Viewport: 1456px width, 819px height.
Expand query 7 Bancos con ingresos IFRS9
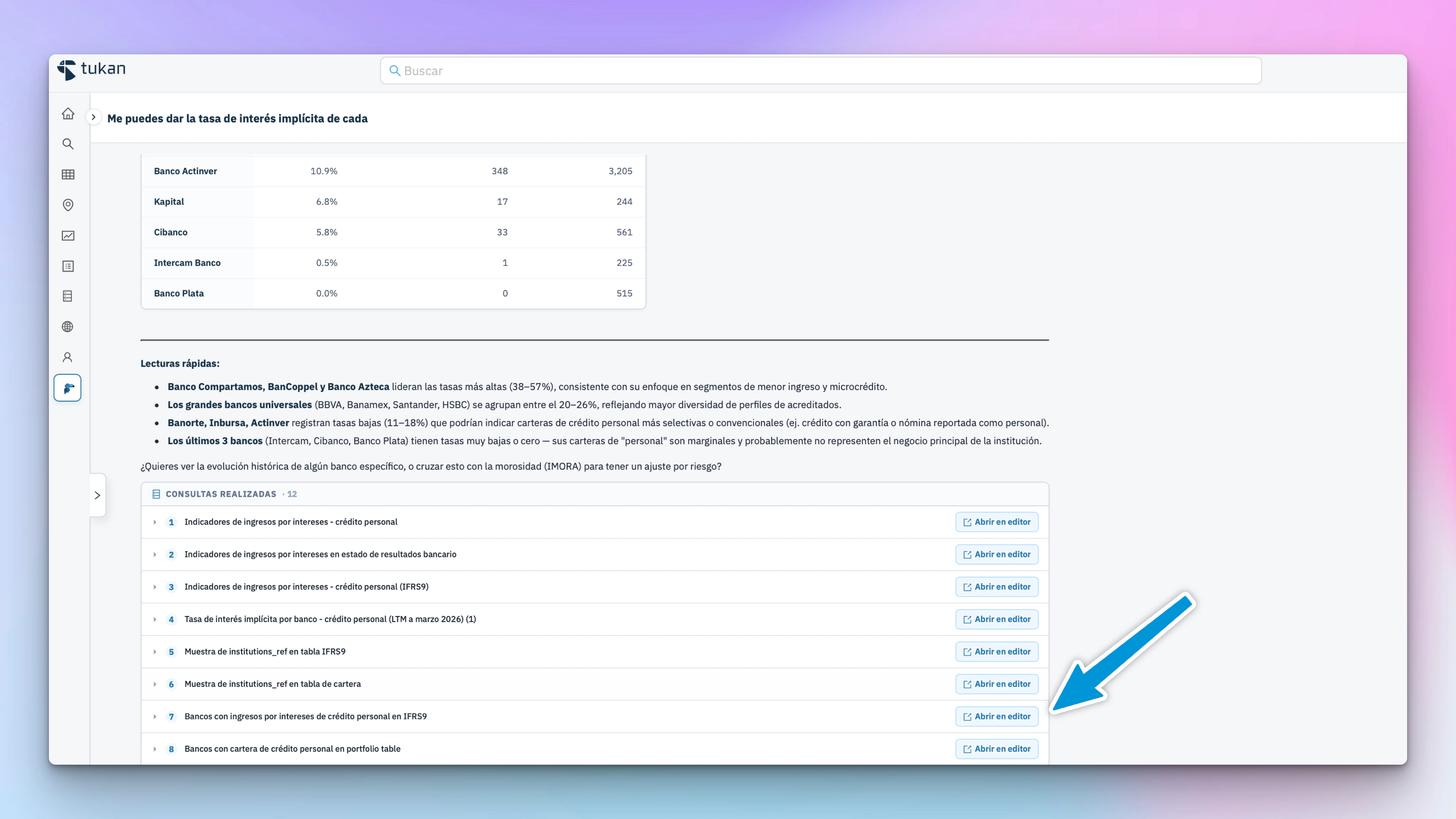155,717
